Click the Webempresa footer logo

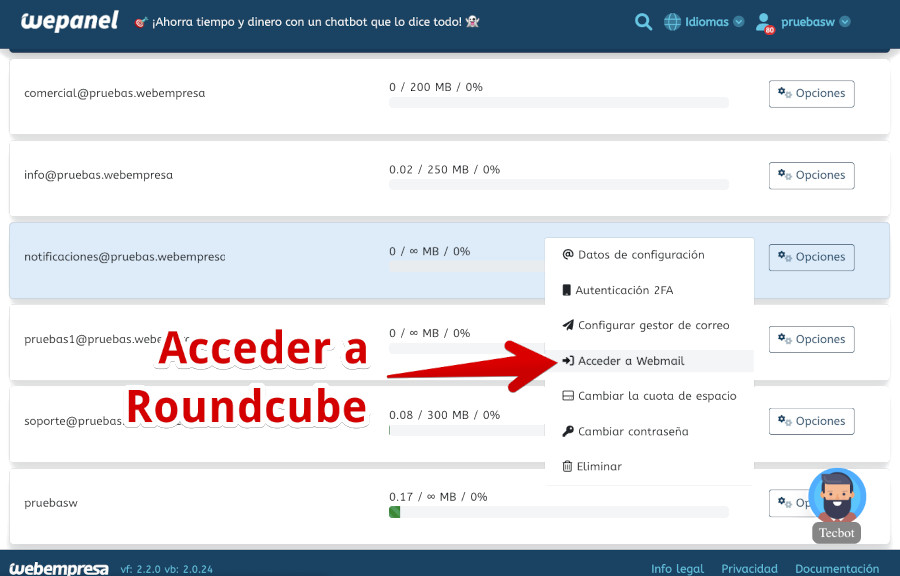[59, 568]
